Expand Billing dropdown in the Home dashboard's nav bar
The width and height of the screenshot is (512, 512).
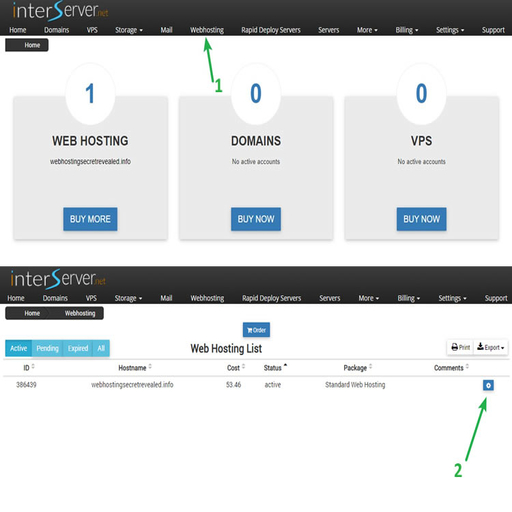pyautogui.click(x=407, y=30)
